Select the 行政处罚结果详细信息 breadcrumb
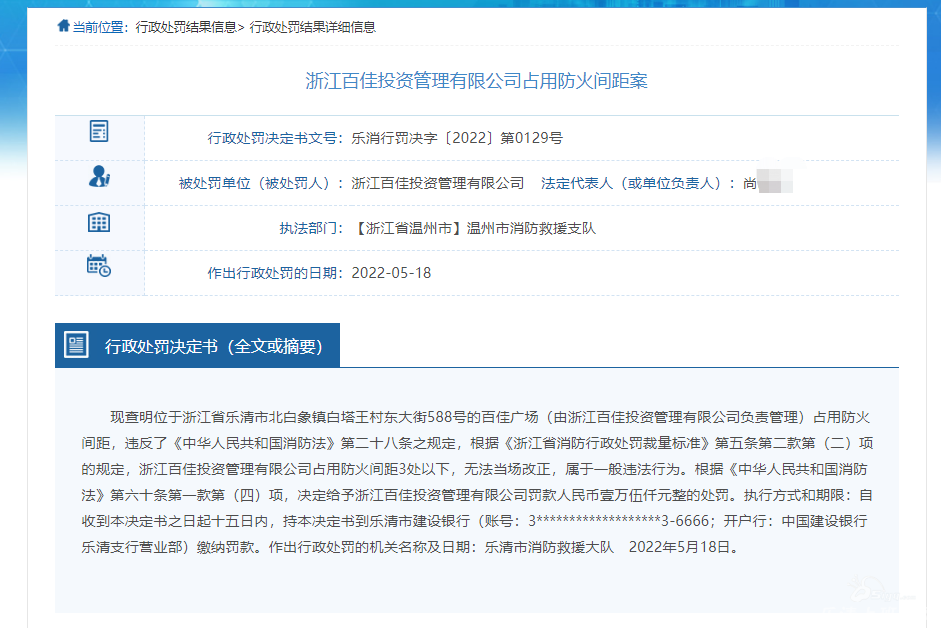The height and width of the screenshot is (628, 941). tap(312, 27)
